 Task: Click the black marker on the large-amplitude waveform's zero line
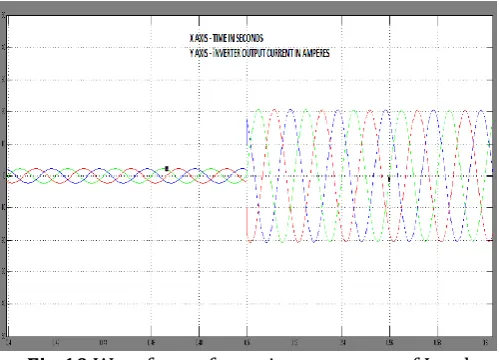389,179
